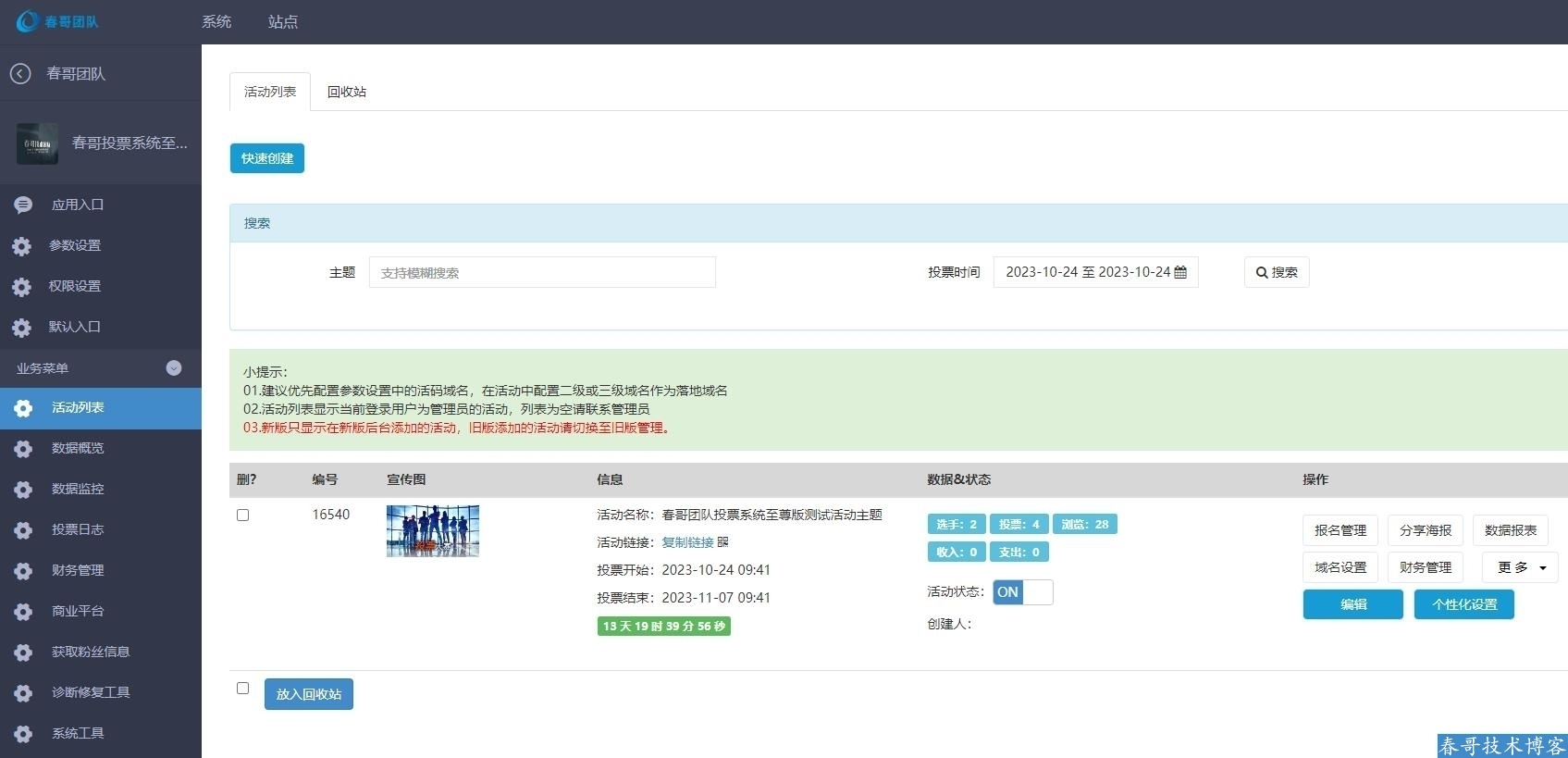Click the gear icon next to 诊断修复工具
1568x758 pixels.
[x=23, y=693]
